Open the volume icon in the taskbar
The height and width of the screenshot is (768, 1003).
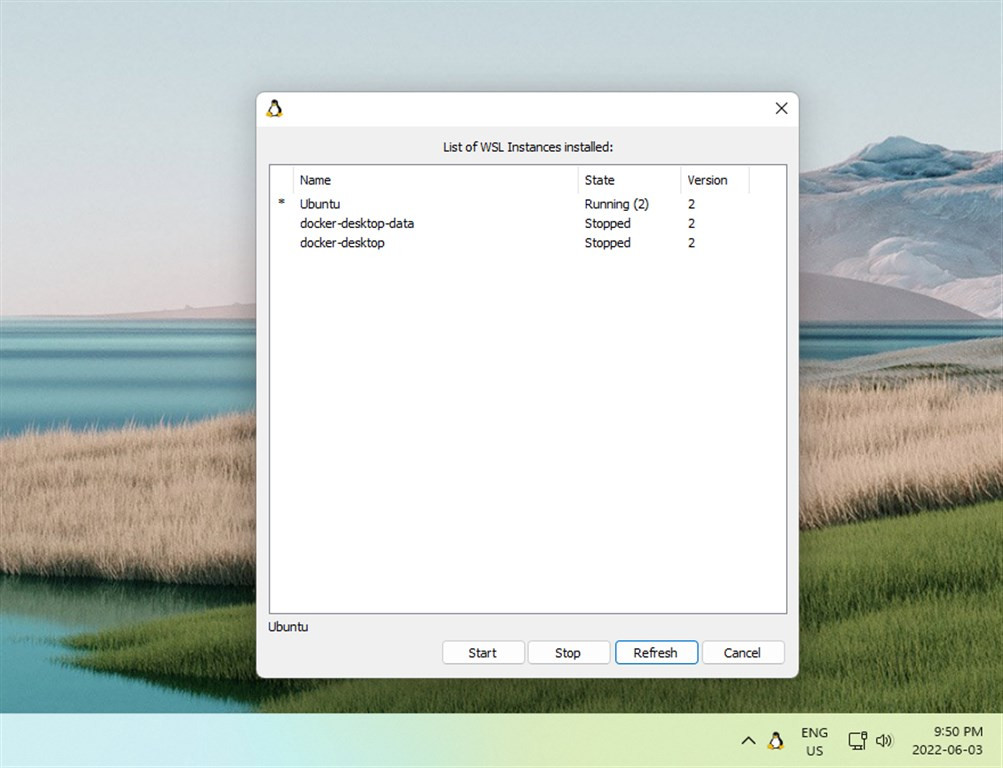[884, 741]
